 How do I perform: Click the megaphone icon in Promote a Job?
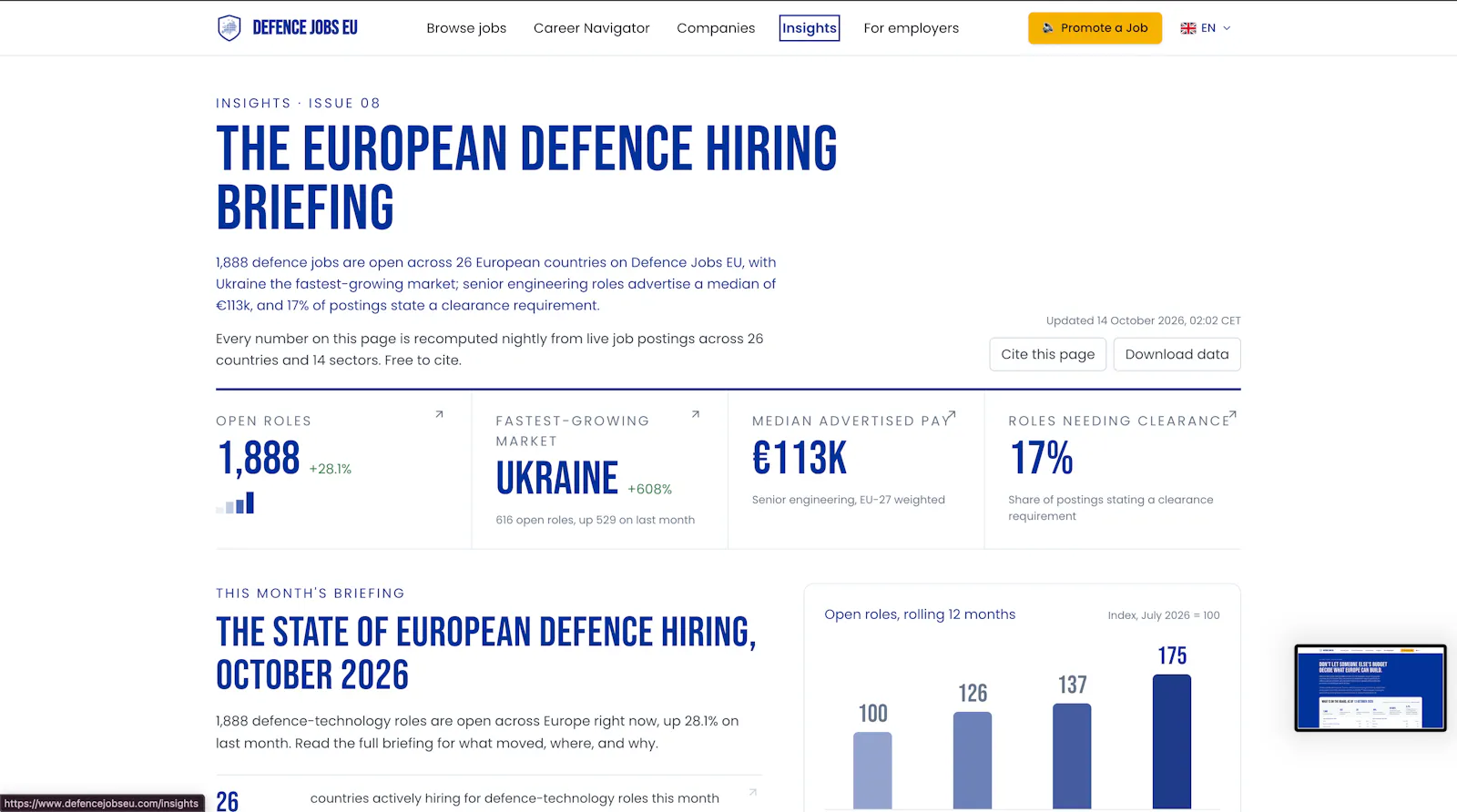tap(1048, 28)
